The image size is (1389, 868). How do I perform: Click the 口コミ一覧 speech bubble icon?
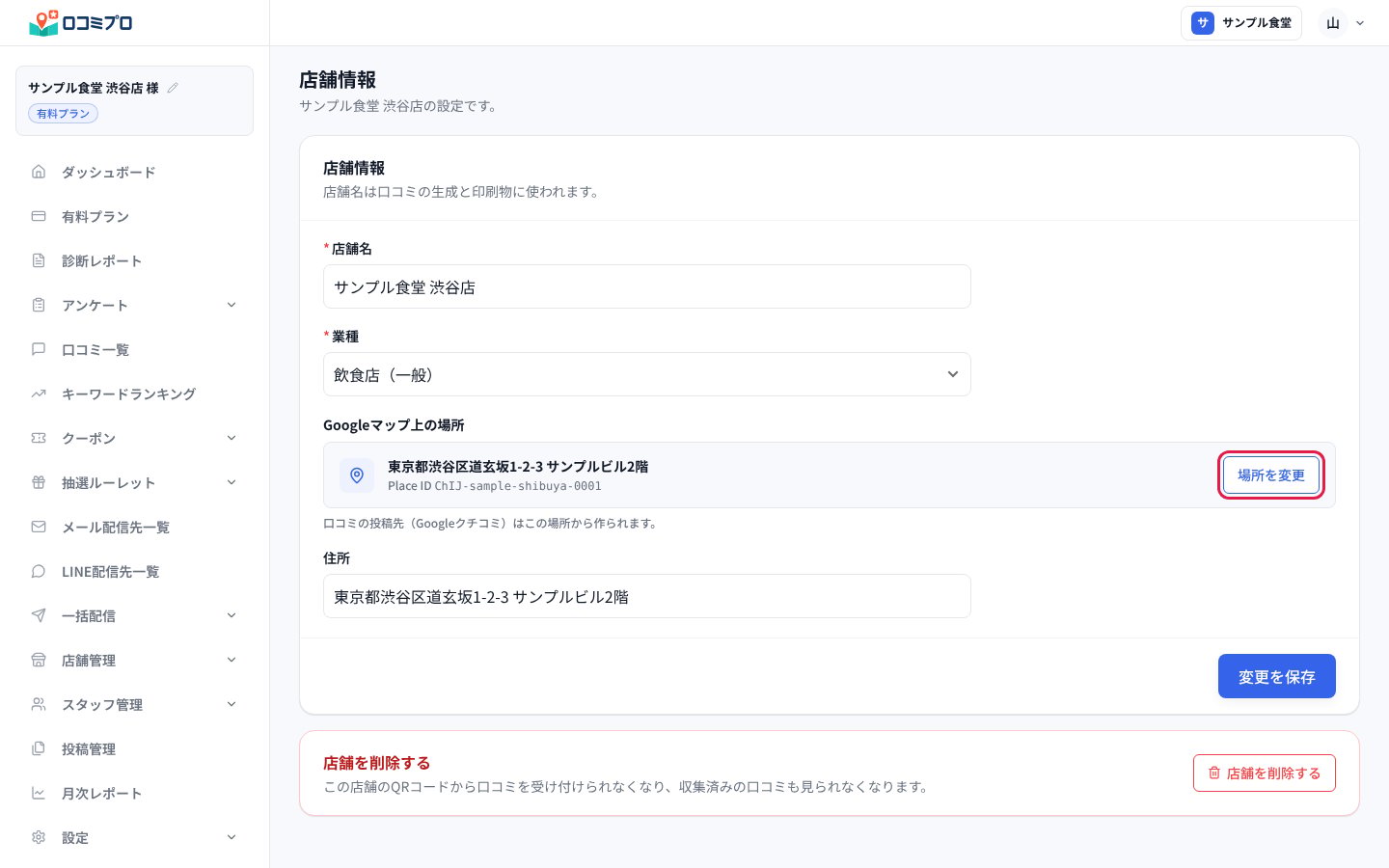point(39,349)
